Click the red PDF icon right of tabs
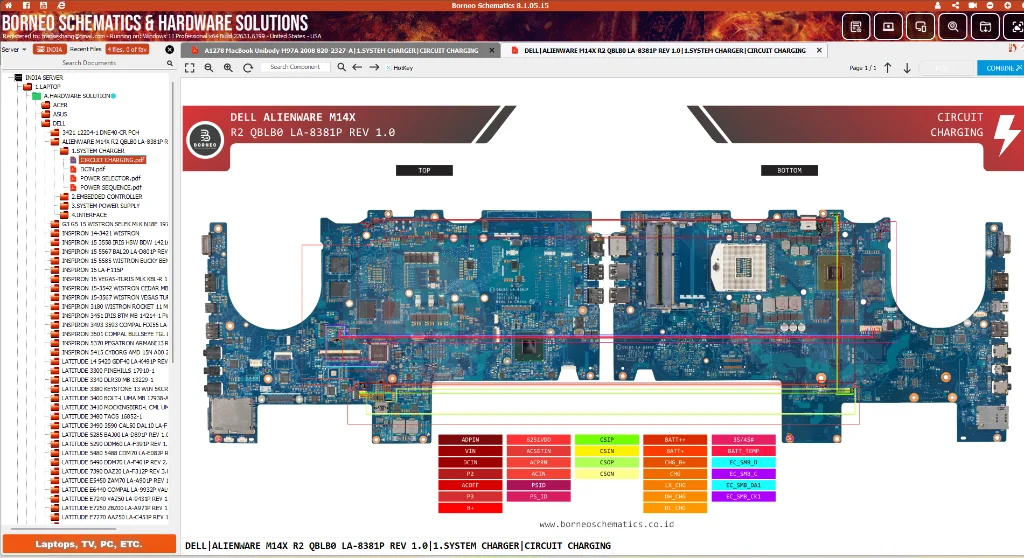The width and height of the screenshot is (1024, 558). pos(1012,48)
